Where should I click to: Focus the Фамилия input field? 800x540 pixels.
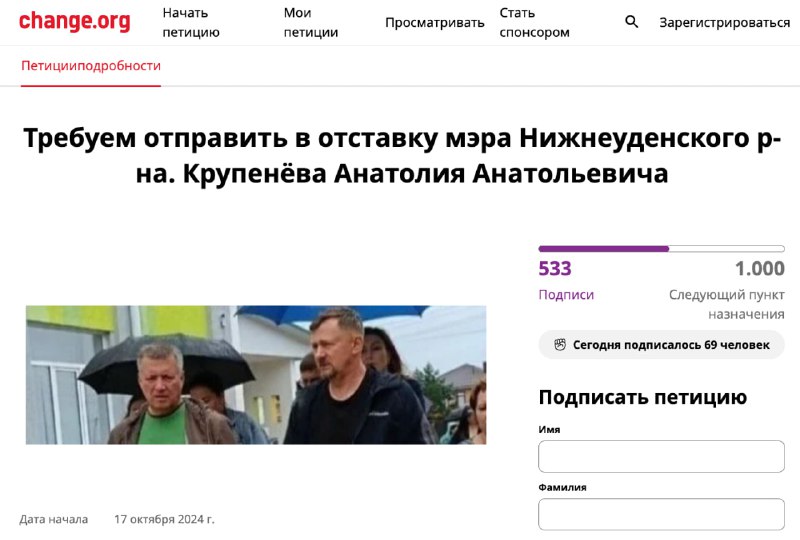point(661,514)
